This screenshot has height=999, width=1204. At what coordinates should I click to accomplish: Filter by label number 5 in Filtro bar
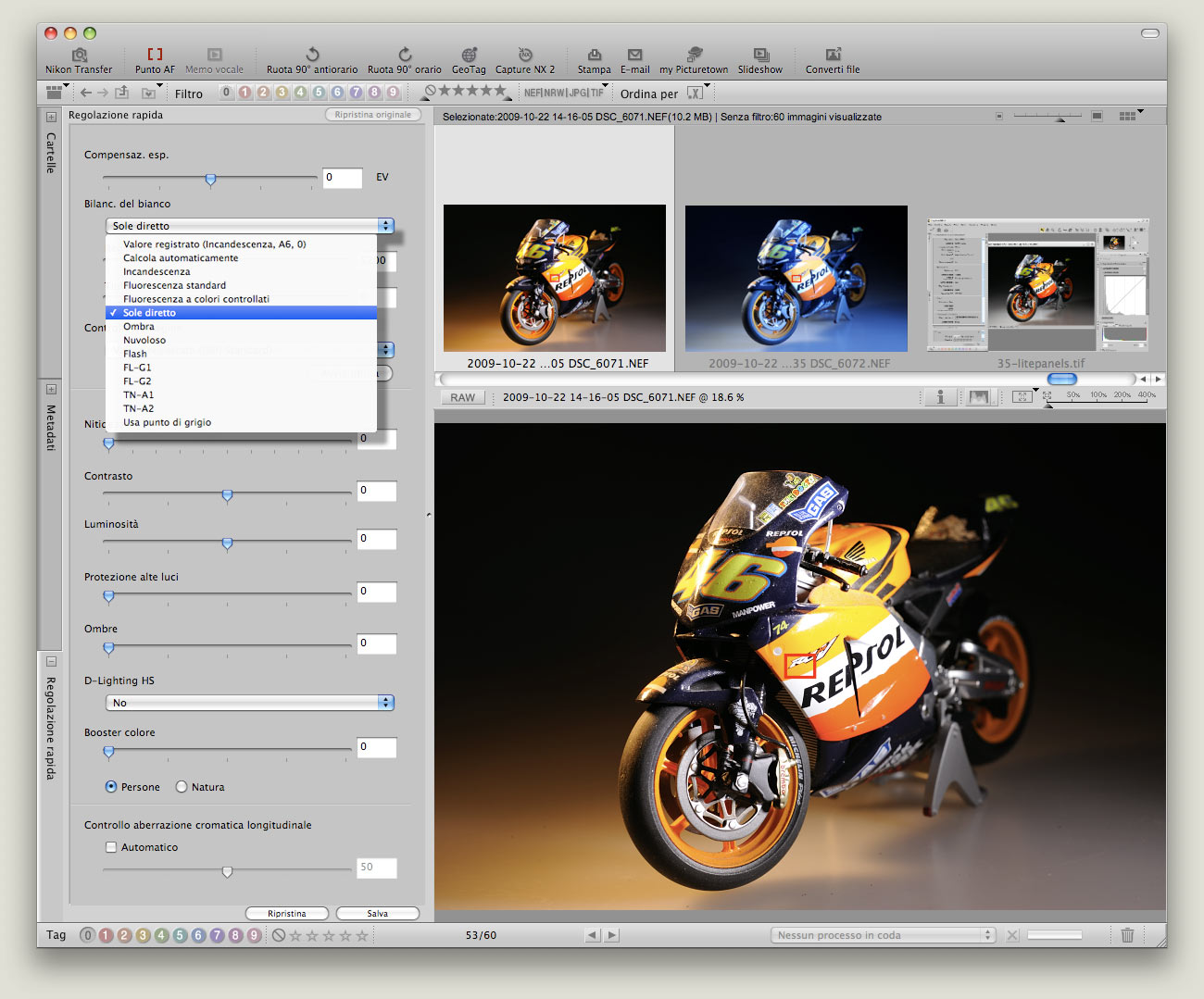(x=319, y=93)
